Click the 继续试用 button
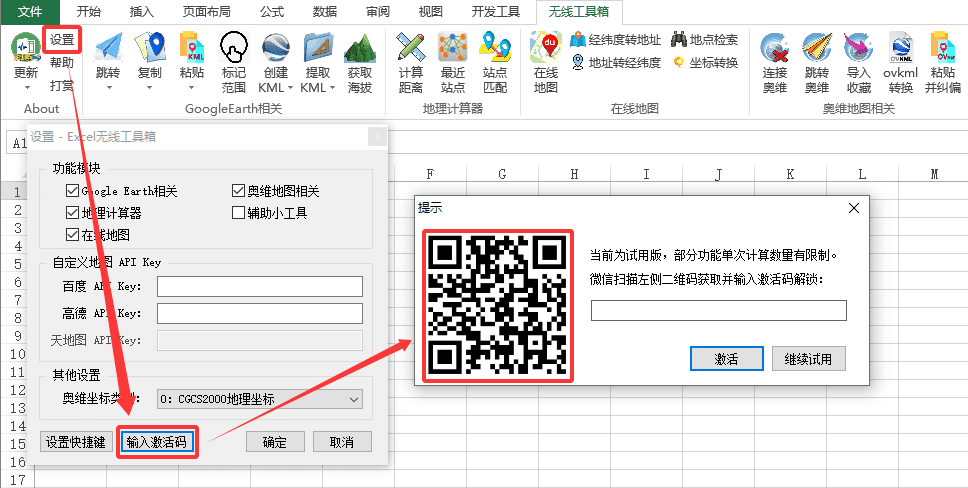Image resolution: width=968 pixels, height=488 pixels. [x=808, y=358]
